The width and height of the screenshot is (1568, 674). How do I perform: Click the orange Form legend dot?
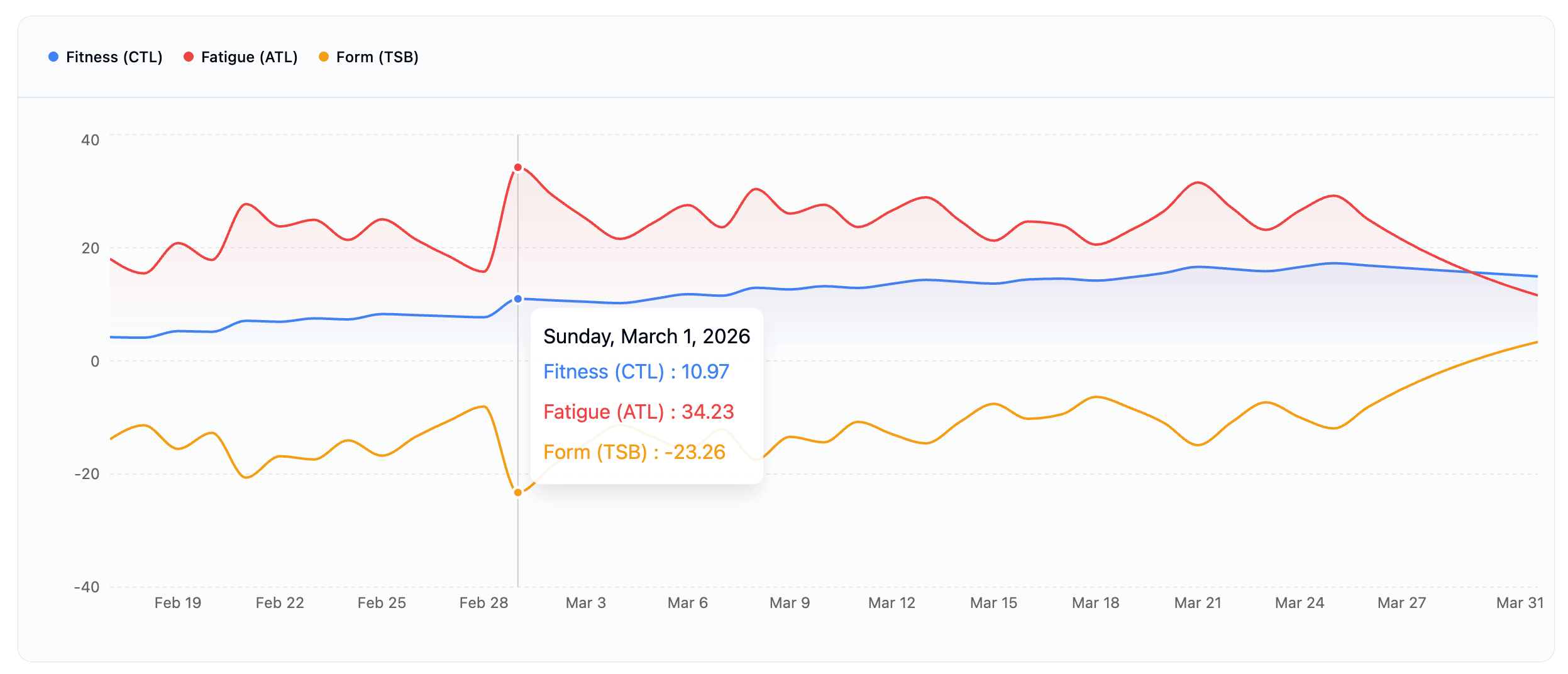pyautogui.click(x=324, y=57)
